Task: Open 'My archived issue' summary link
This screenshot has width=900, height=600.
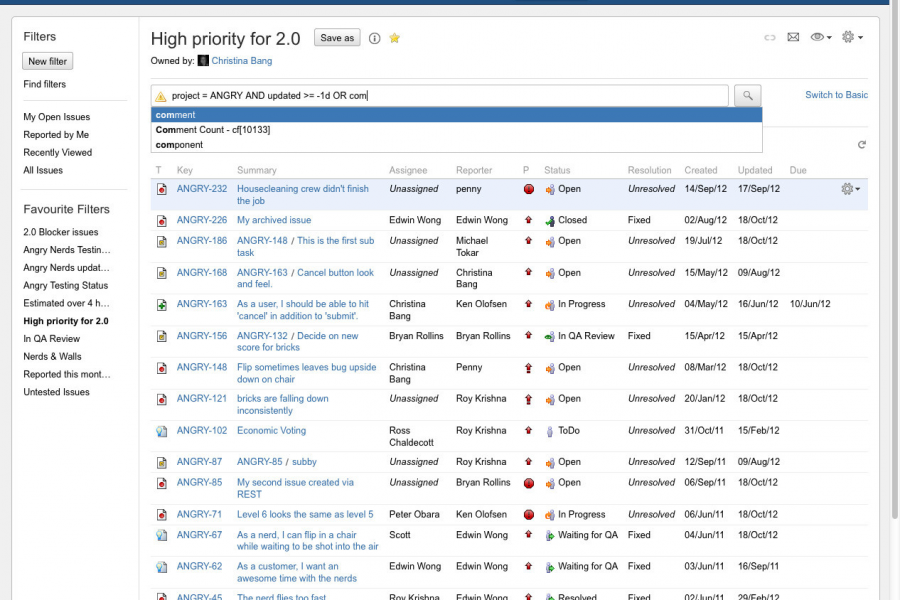Action: tap(274, 220)
